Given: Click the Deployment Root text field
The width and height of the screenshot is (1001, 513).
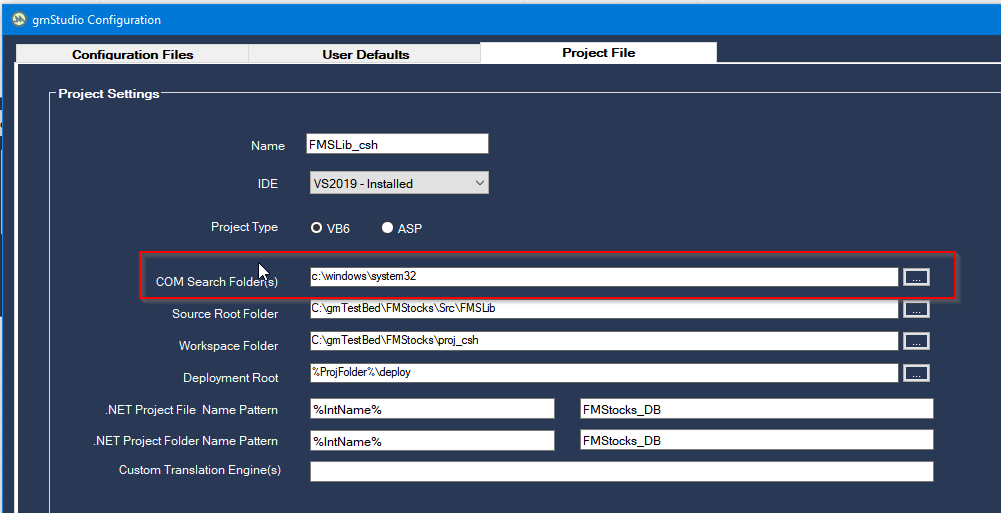Looking at the screenshot, I should coord(603,372).
